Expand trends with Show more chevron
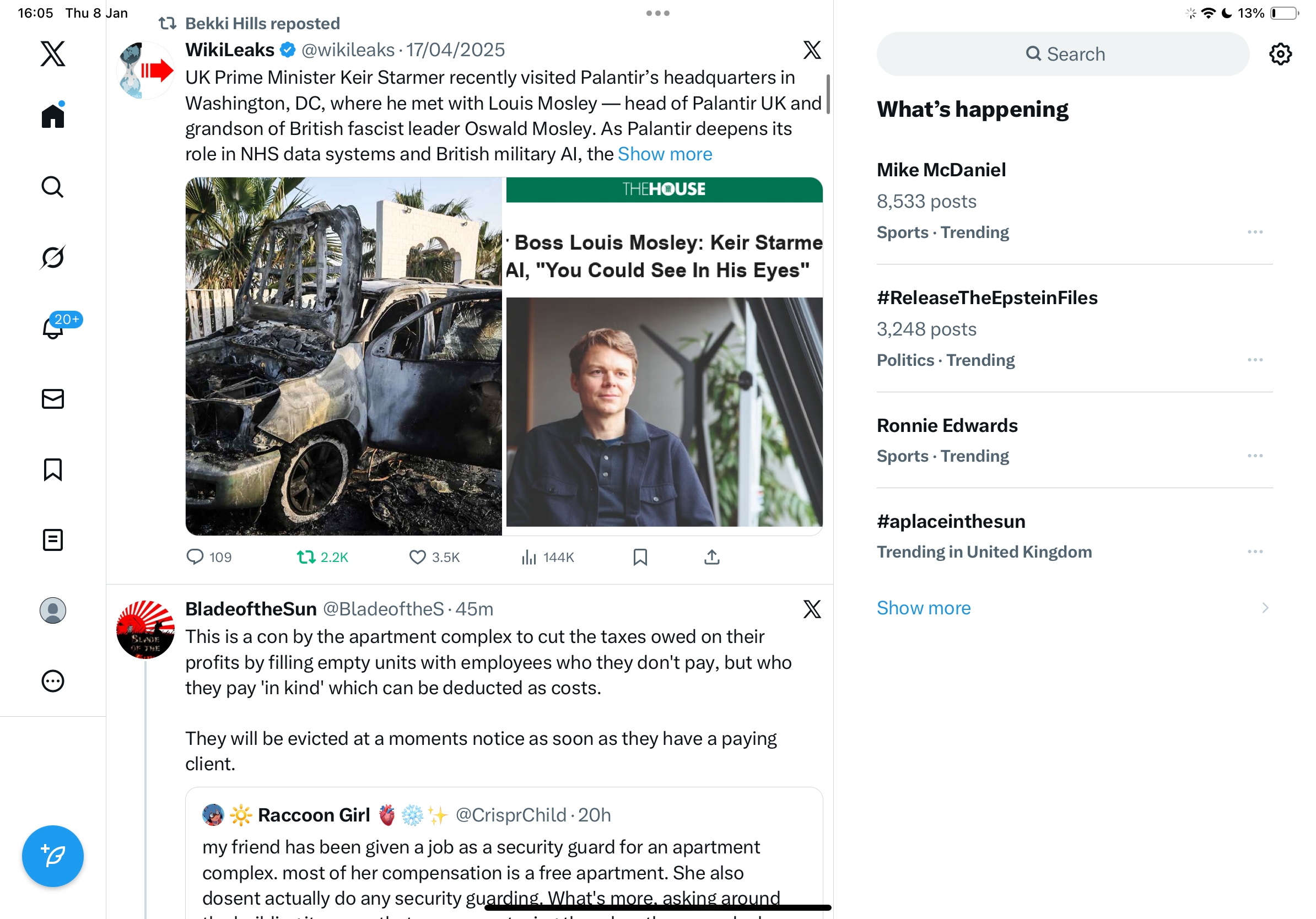This screenshot has height=919, width=1316. tap(1264, 608)
